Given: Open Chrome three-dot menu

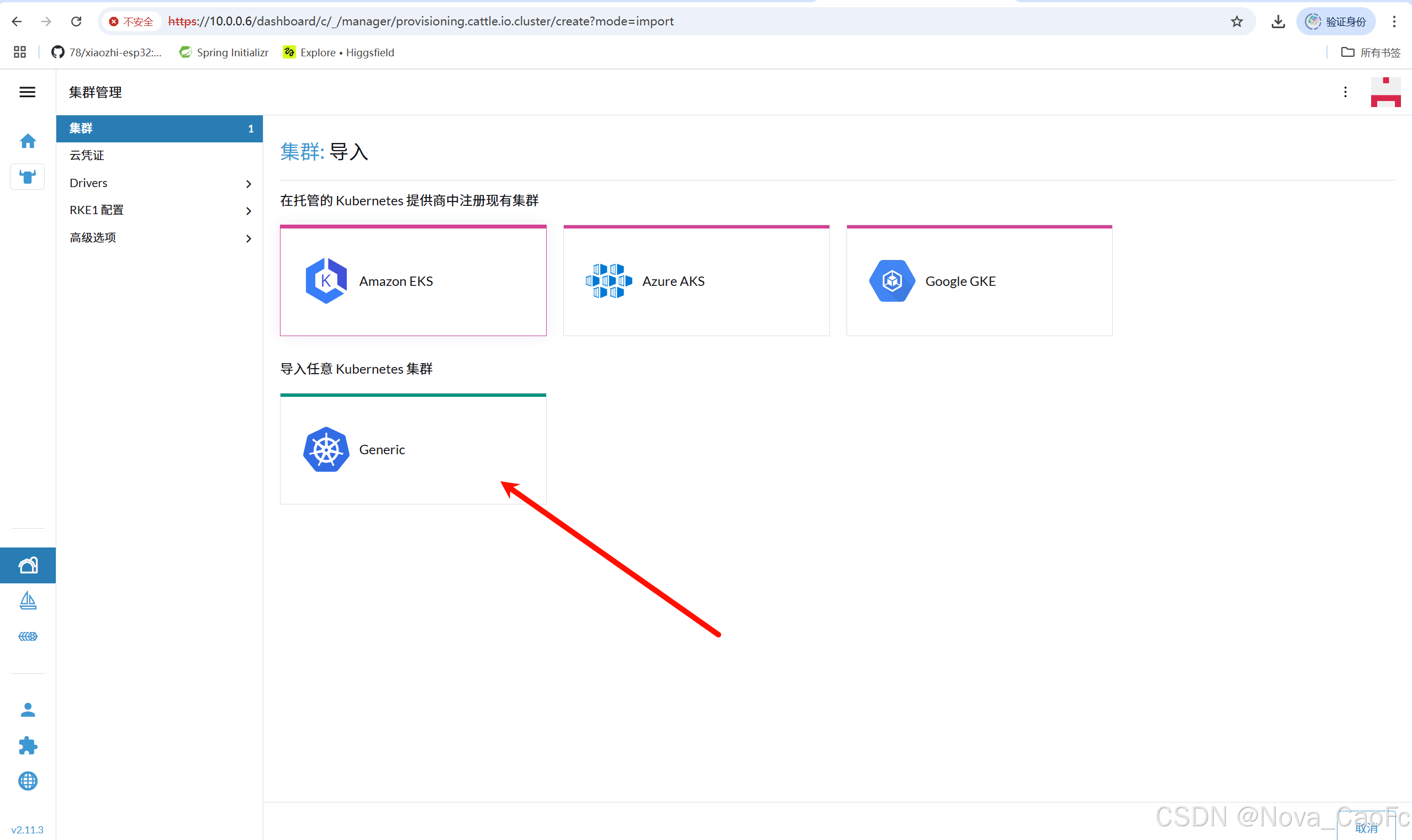Looking at the screenshot, I should tap(1394, 22).
